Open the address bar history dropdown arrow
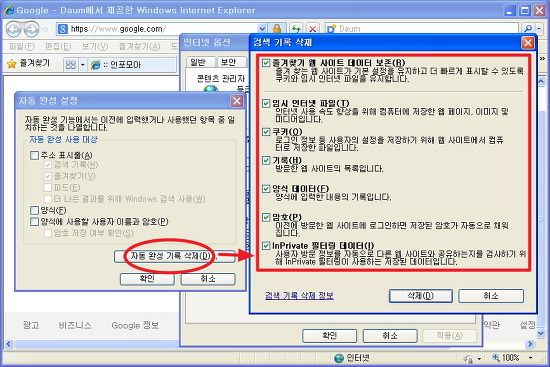The width and height of the screenshot is (550, 367). click(x=262, y=29)
